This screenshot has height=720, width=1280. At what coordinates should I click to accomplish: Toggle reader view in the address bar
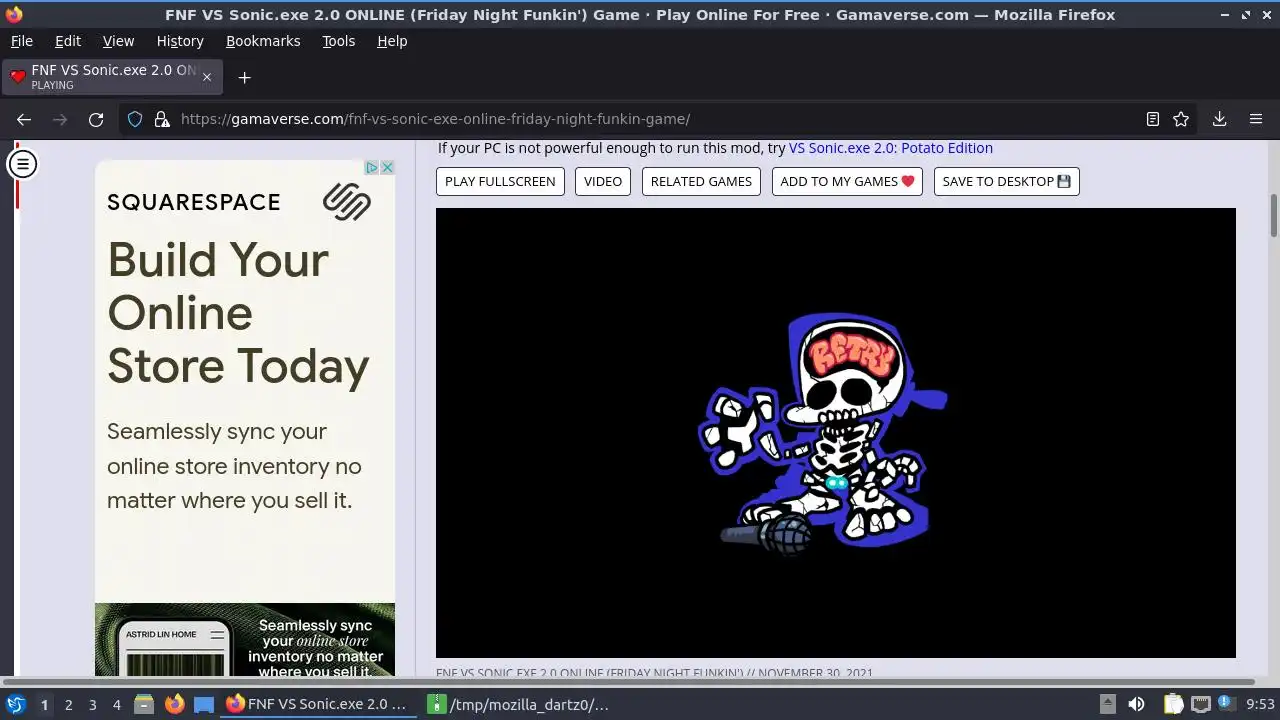tap(1153, 119)
